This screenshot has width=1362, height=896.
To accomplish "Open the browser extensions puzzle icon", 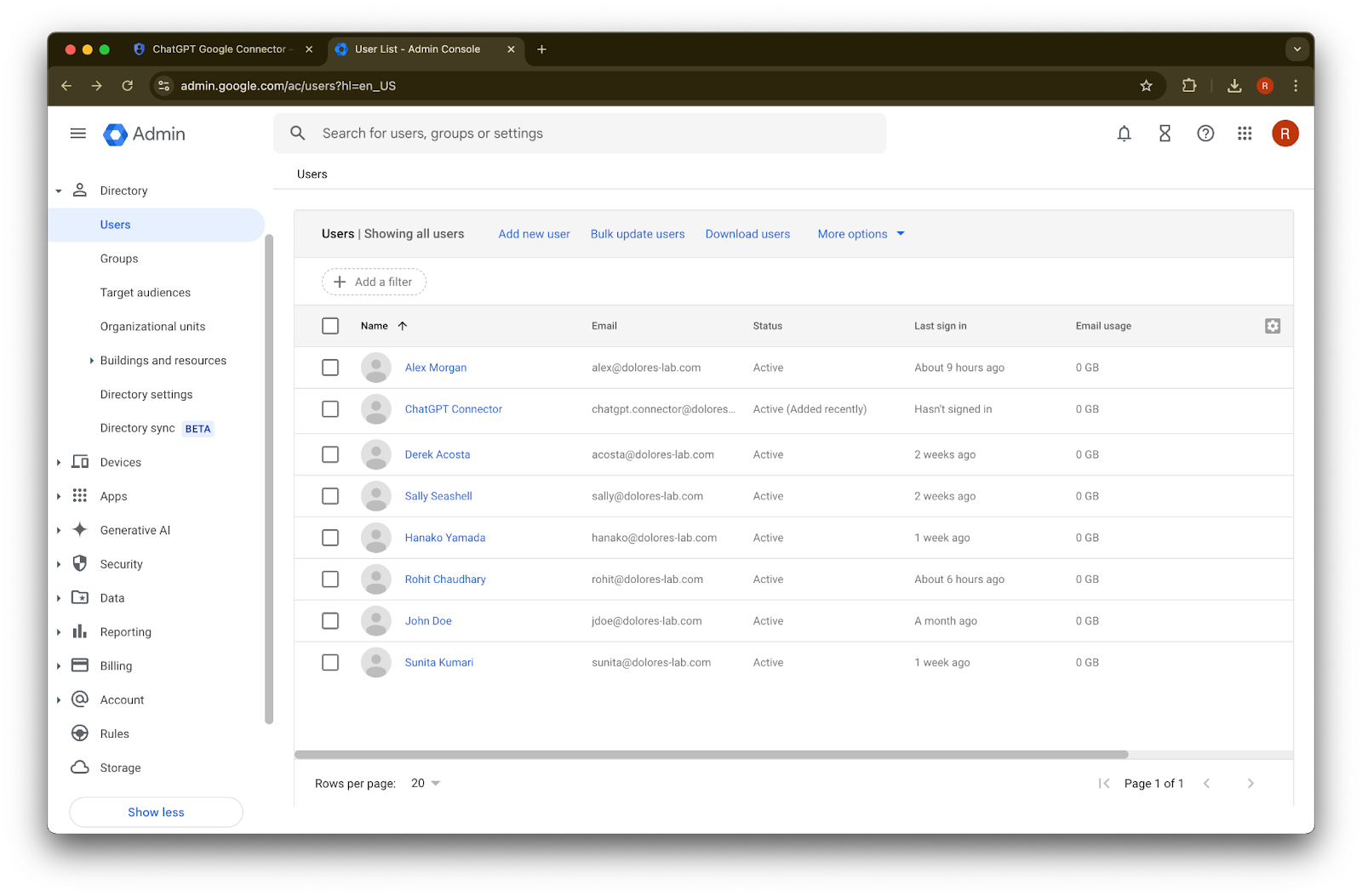I will click(x=1189, y=86).
